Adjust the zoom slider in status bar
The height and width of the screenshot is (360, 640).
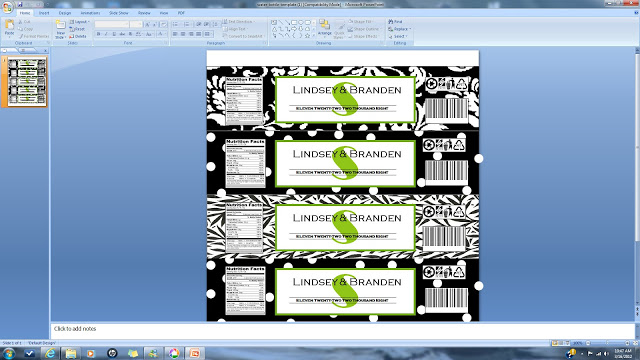pyautogui.click(x=608, y=343)
